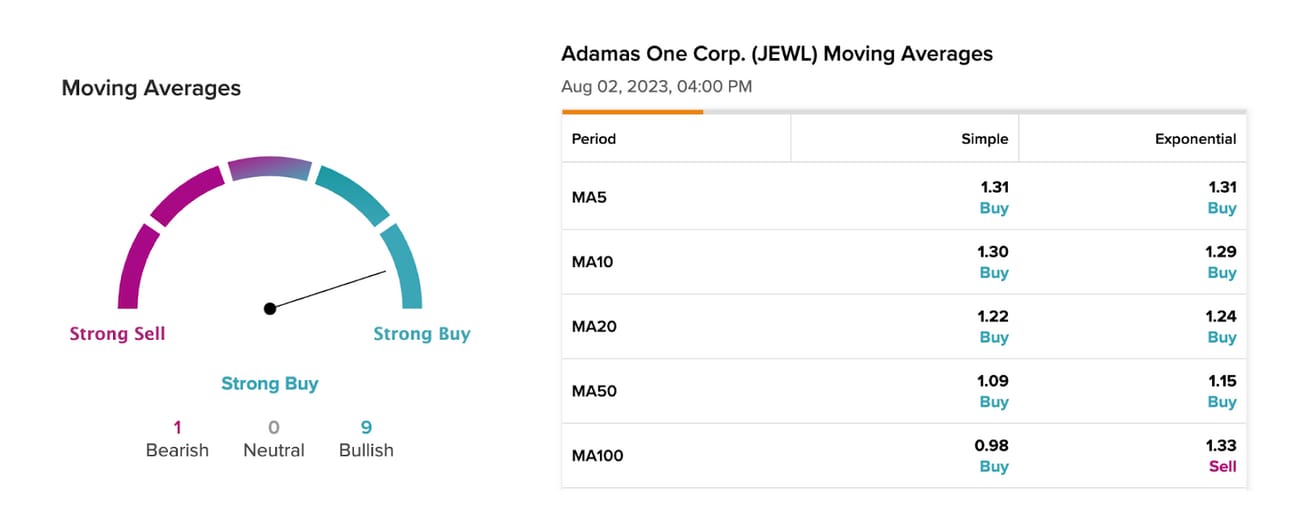The height and width of the screenshot is (518, 1292).
Task: Sort by the Simple column header
Action: (984, 139)
